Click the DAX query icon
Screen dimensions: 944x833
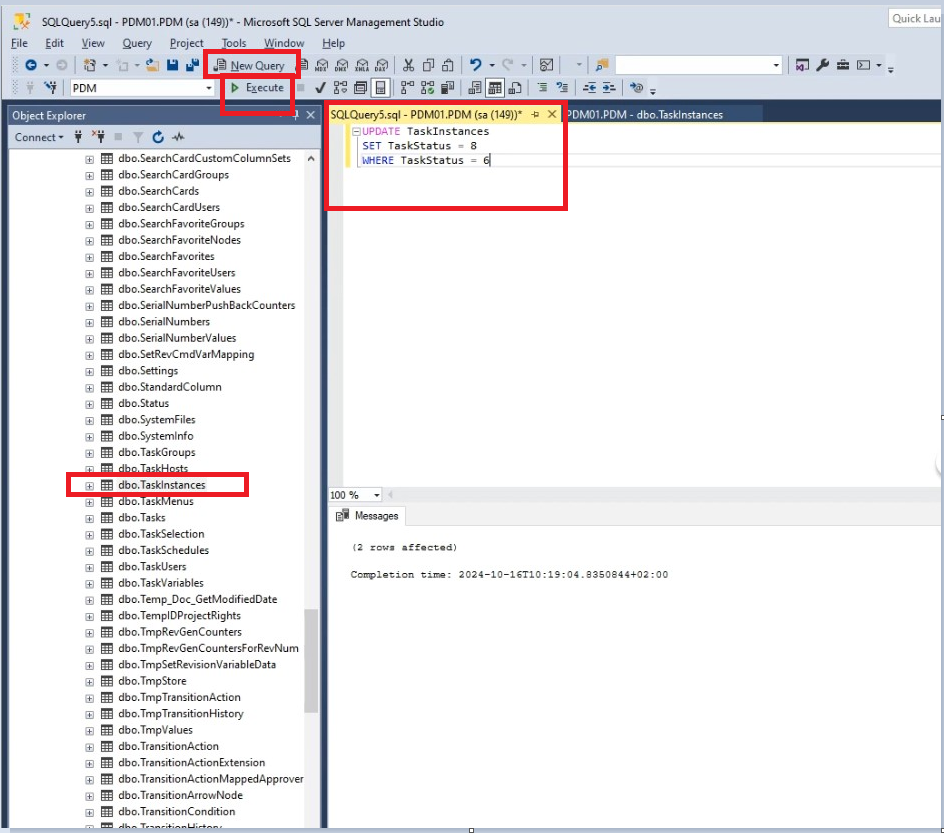click(x=382, y=65)
